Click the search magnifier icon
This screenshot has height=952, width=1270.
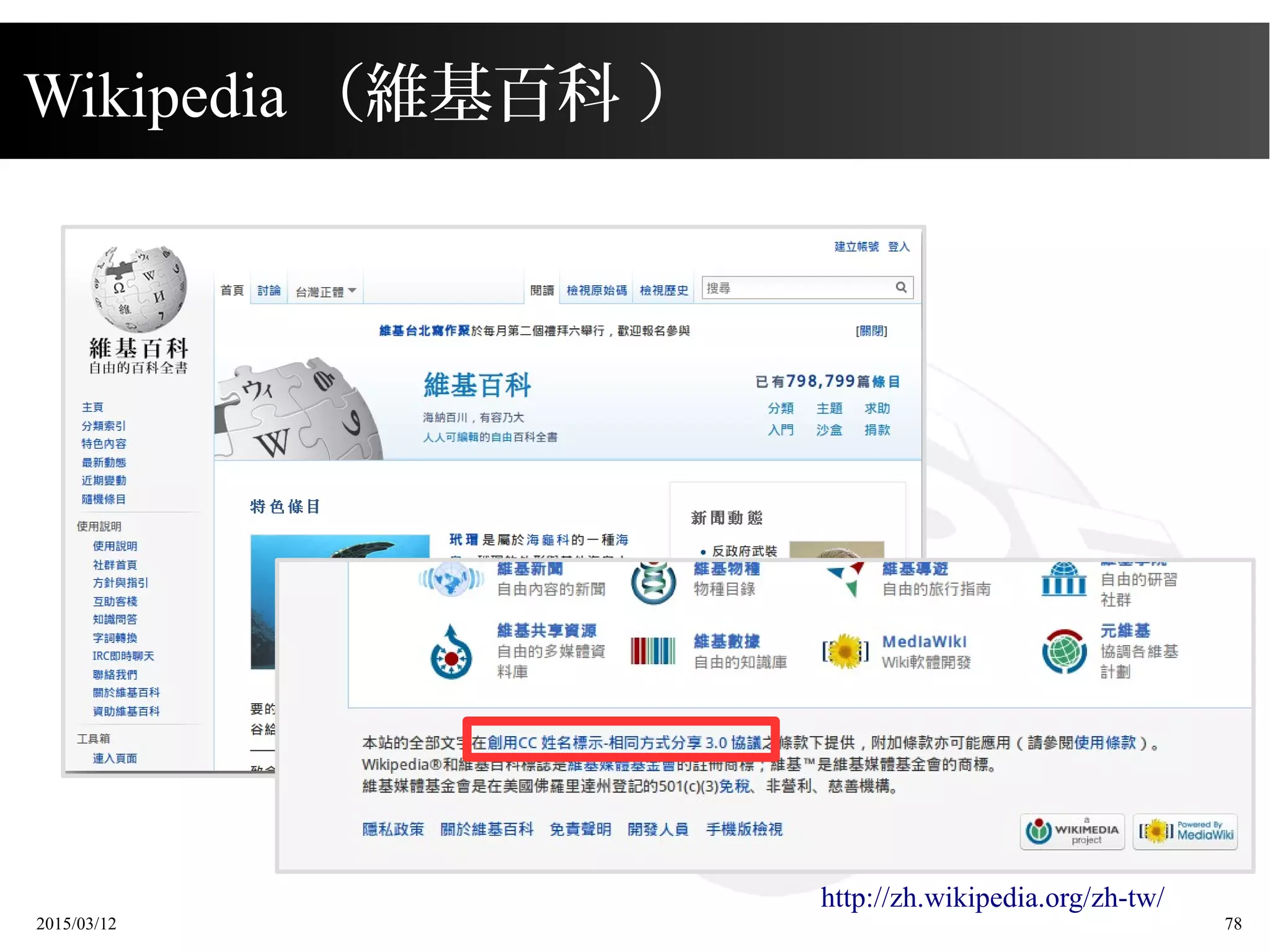901,287
